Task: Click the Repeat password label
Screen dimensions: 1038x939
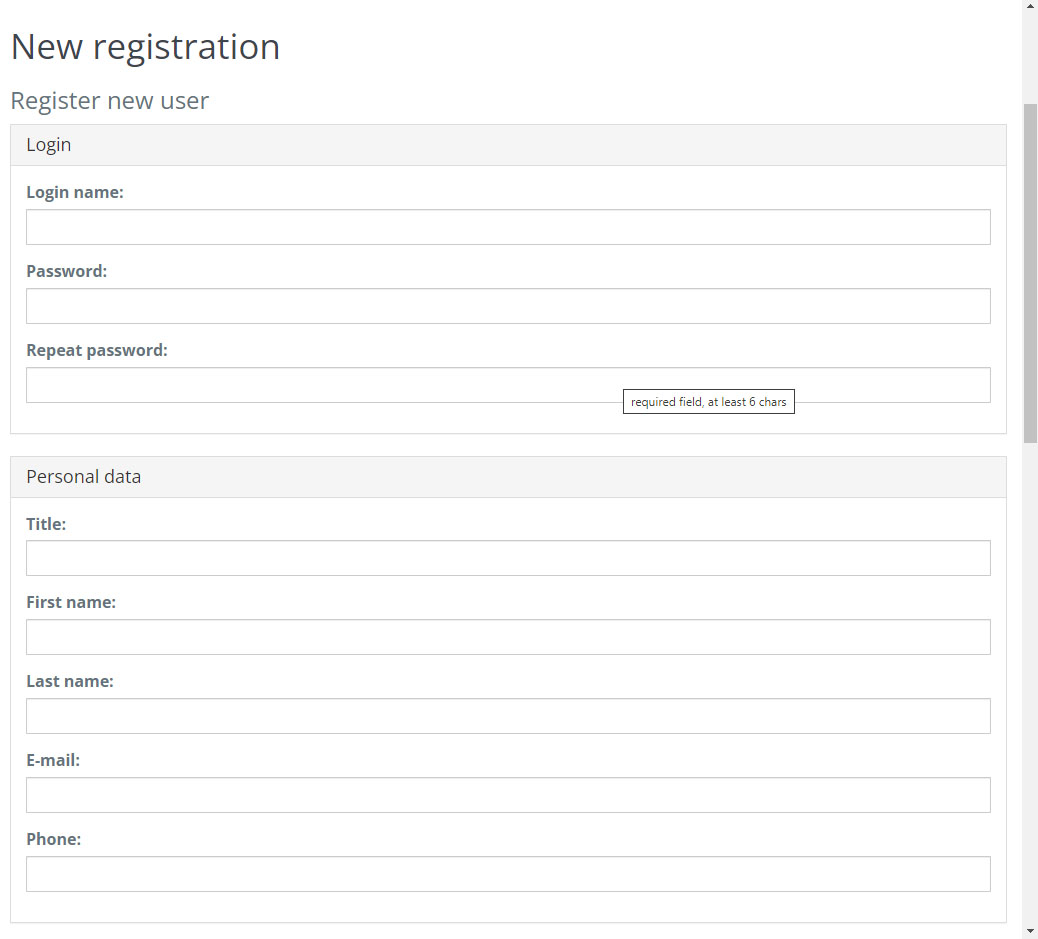Action: coord(97,350)
